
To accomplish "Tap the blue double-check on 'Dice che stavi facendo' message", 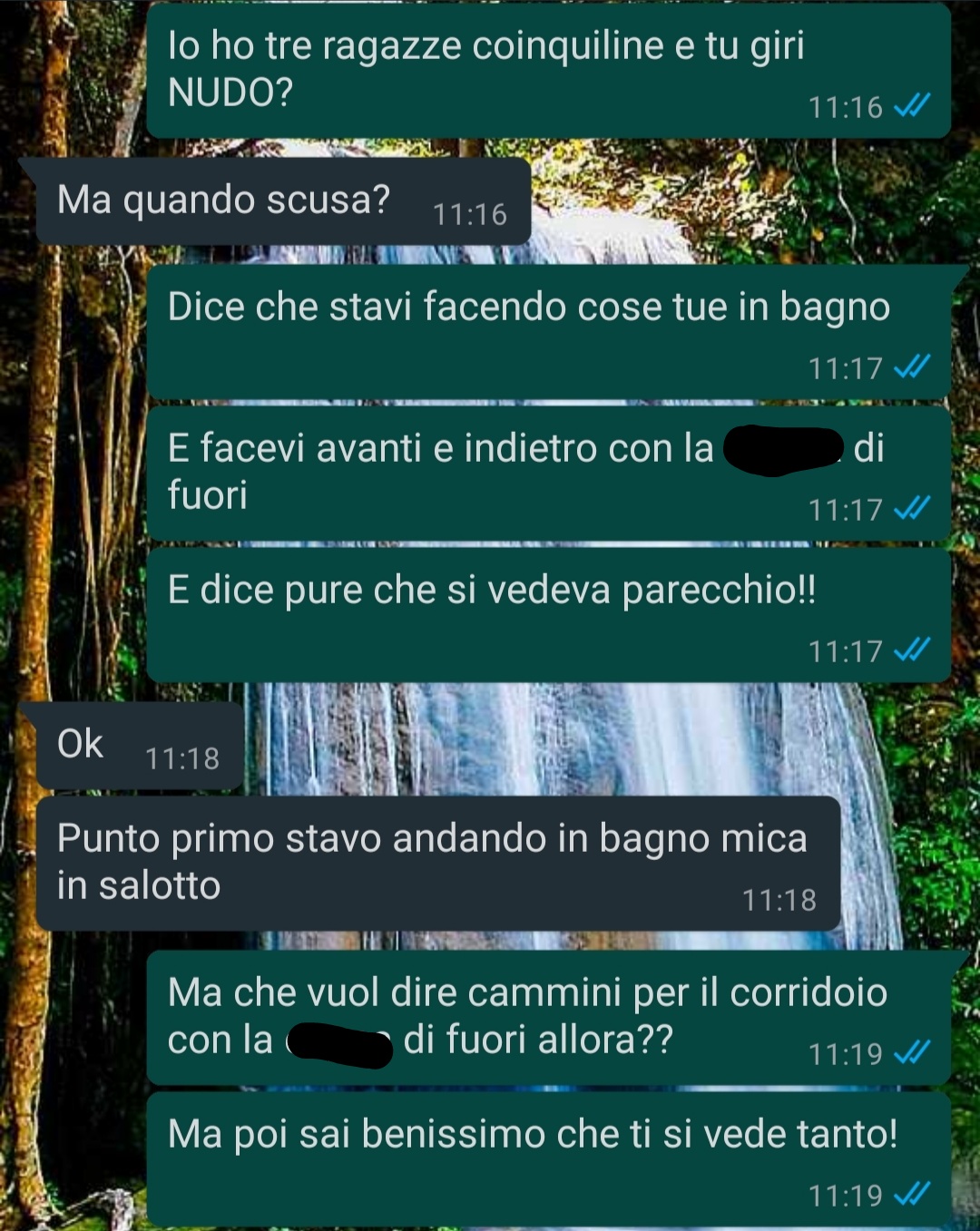I will pyautogui.click(x=912, y=367).
